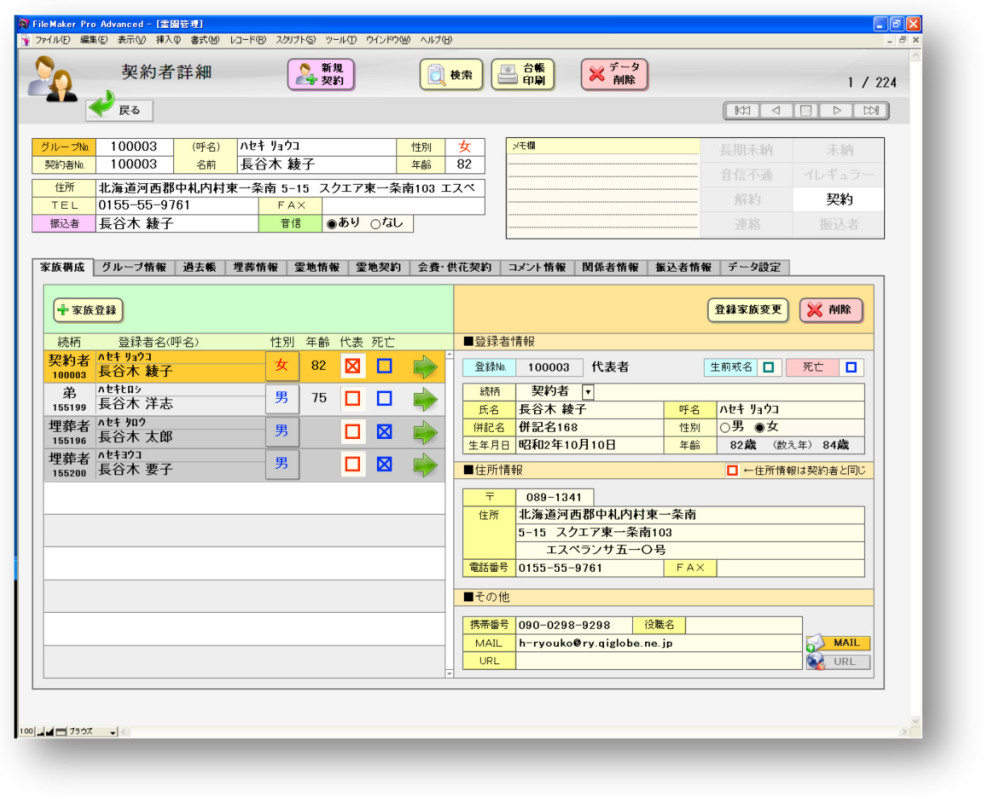The image size is (989, 797).
Task: Click the 台帳印刷 ledger print button
Action: point(523,74)
